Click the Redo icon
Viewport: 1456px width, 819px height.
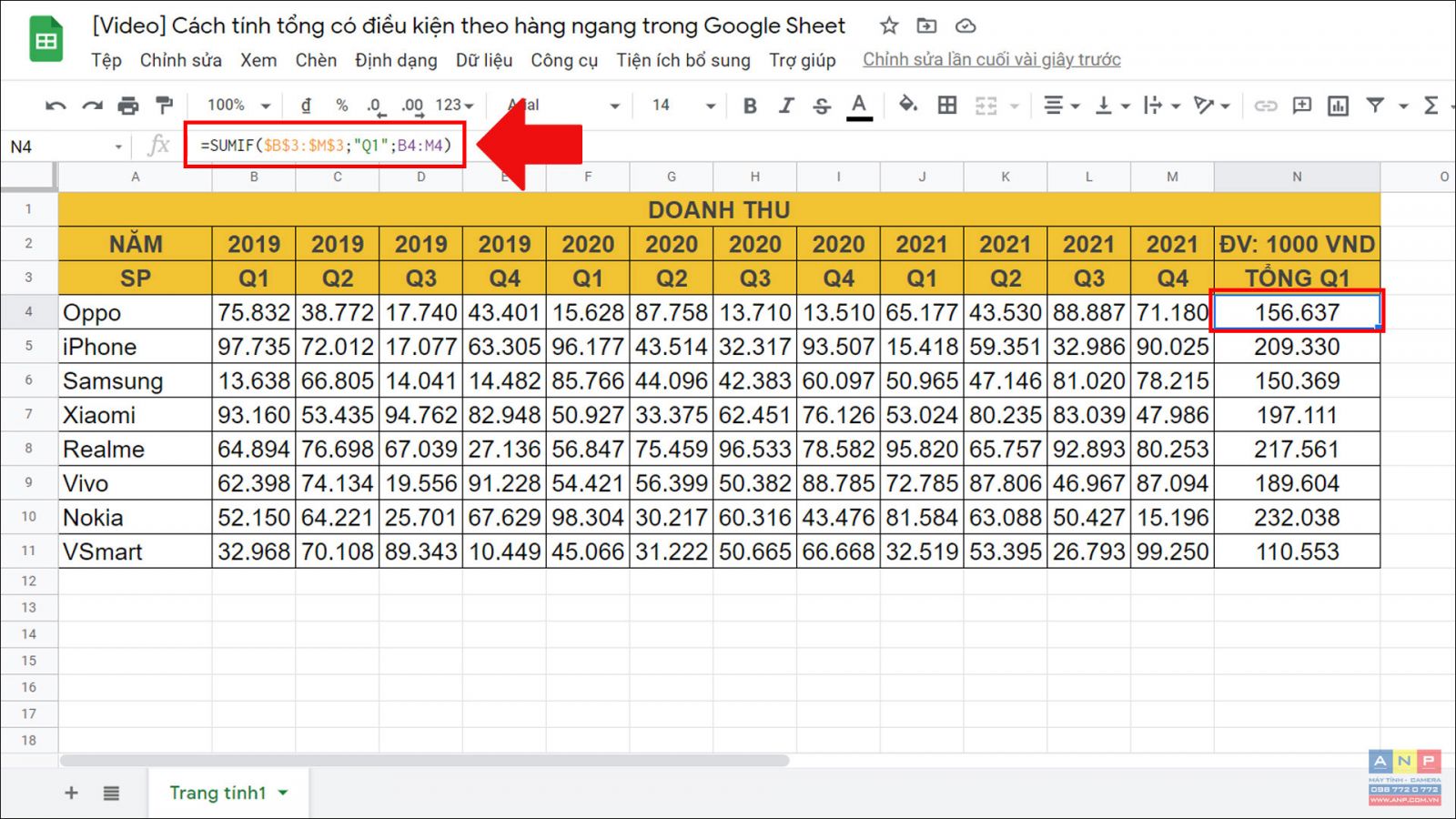pos(92,106)
